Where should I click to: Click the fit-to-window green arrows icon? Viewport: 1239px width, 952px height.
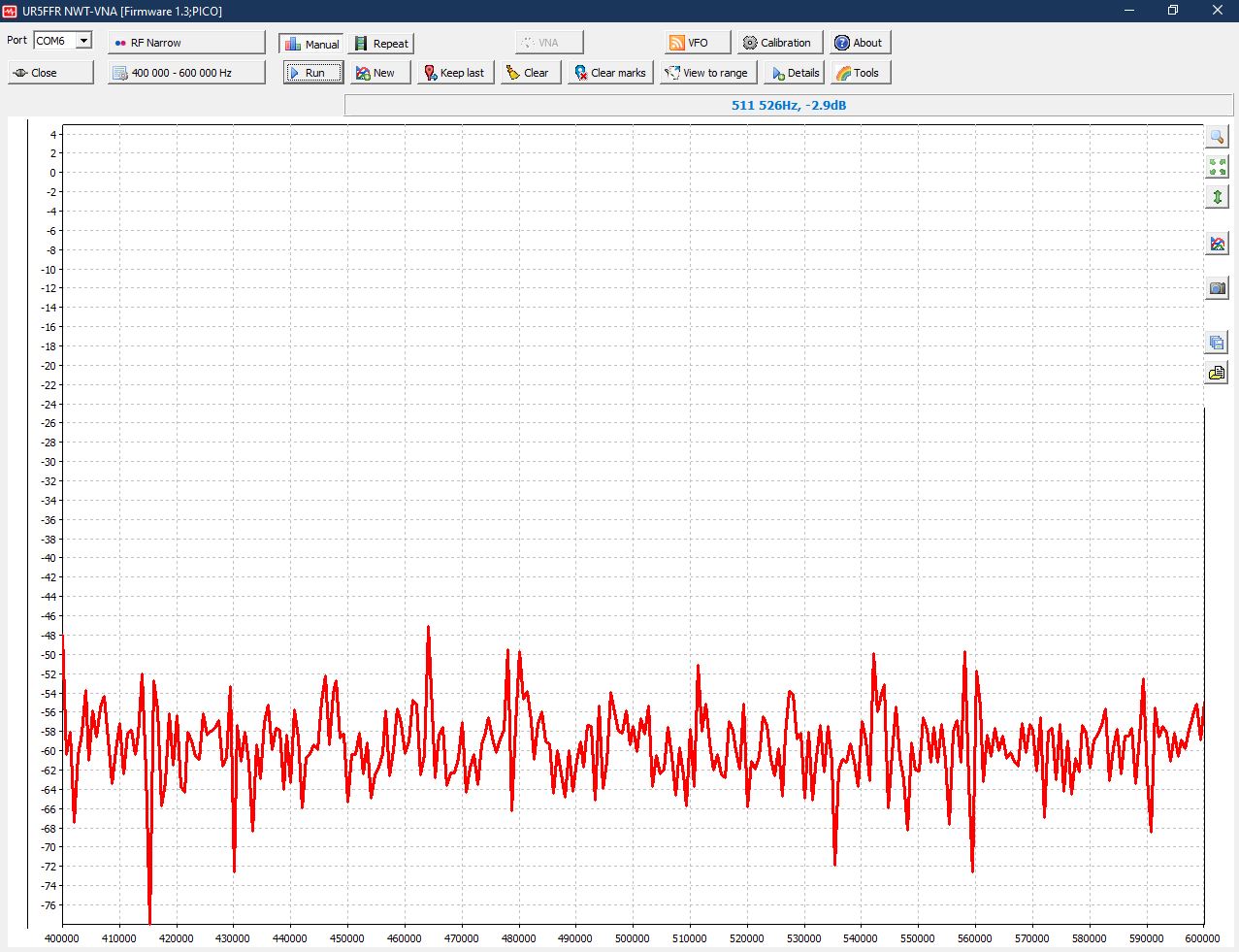[1217, 167]
